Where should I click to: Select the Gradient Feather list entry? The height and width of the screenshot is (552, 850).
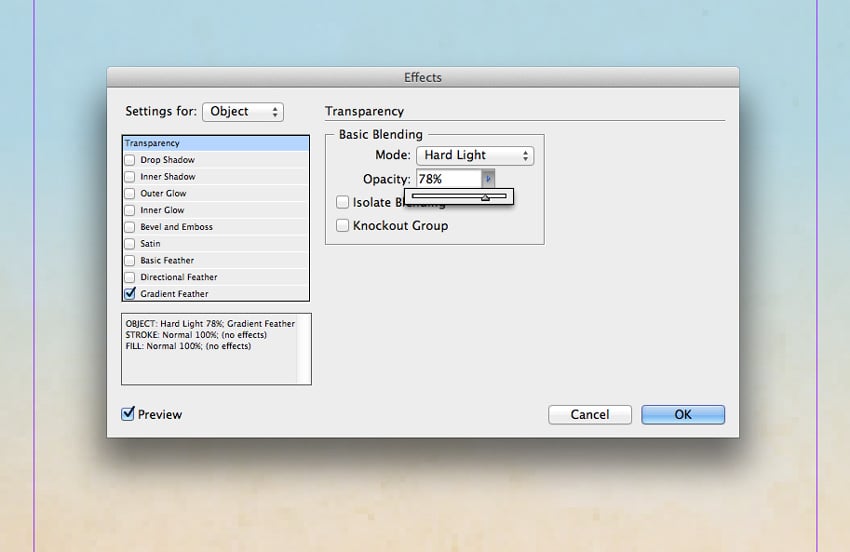tap(174, 294)
